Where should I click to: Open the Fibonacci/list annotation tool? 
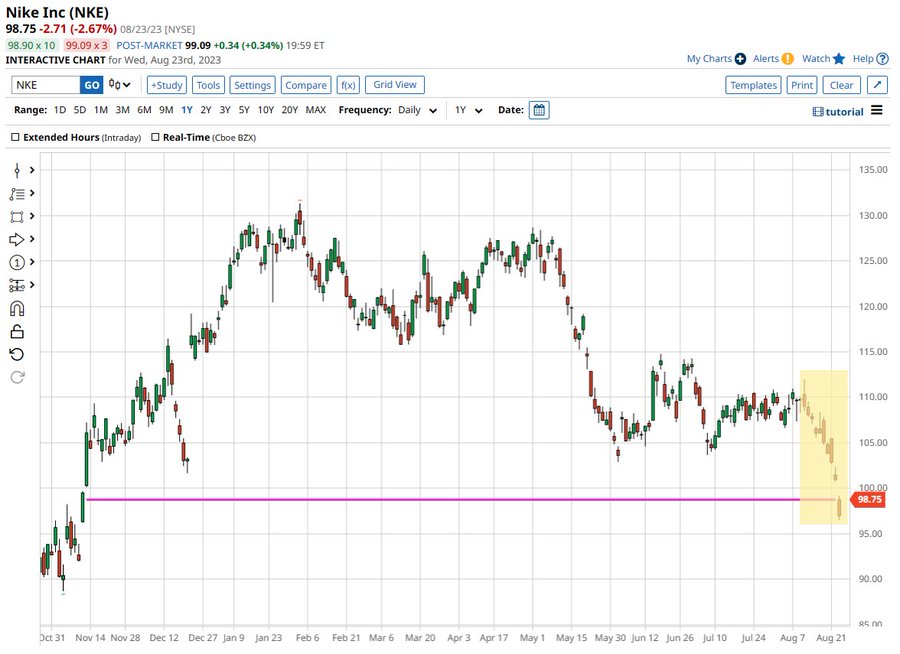[17, 194]
